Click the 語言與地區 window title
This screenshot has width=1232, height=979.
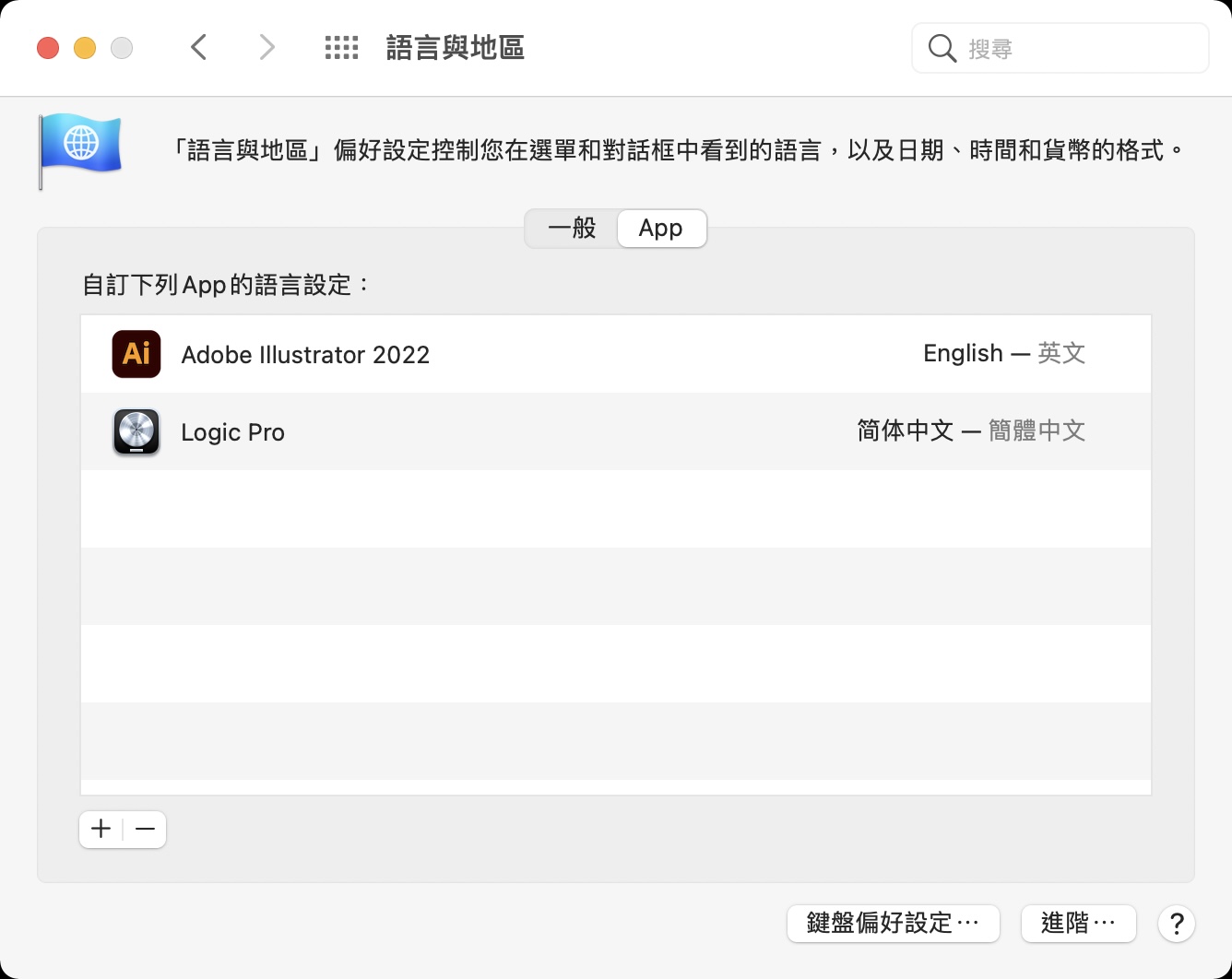click(x=455, y=48)
